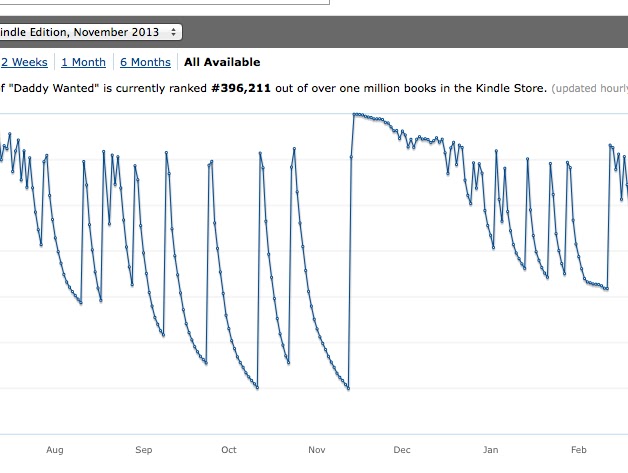Click the Dec axis label

click(402, 450)
